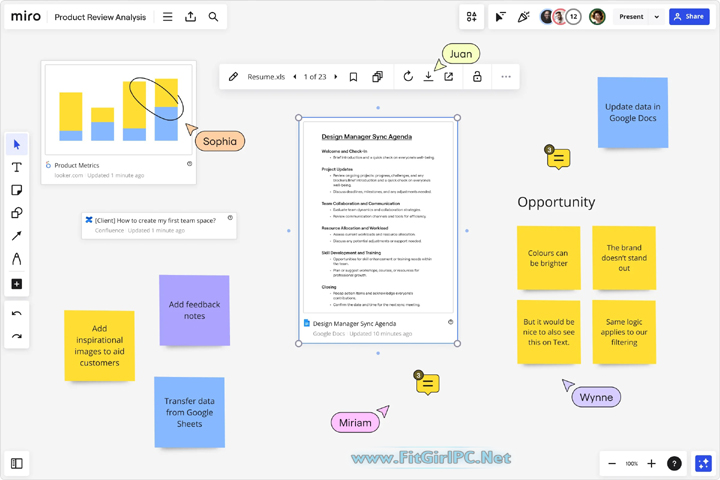Select the Text tool in left toolbar

click(17, 168)
